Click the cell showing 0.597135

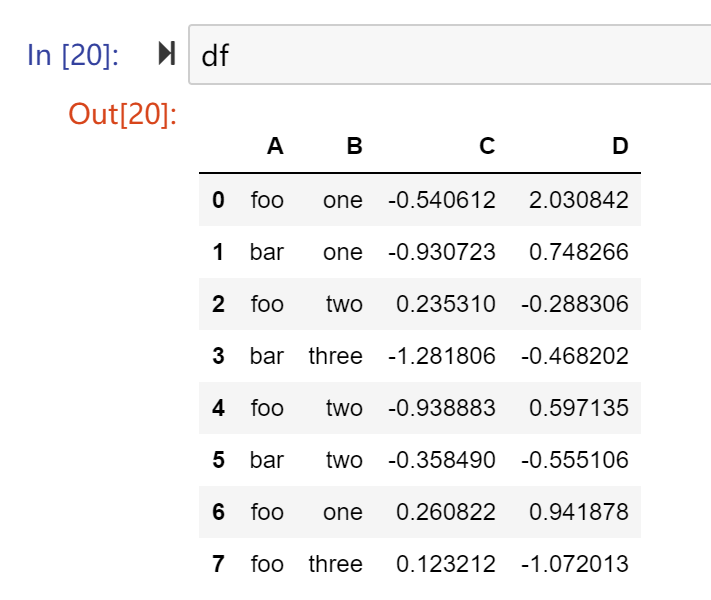579,408
